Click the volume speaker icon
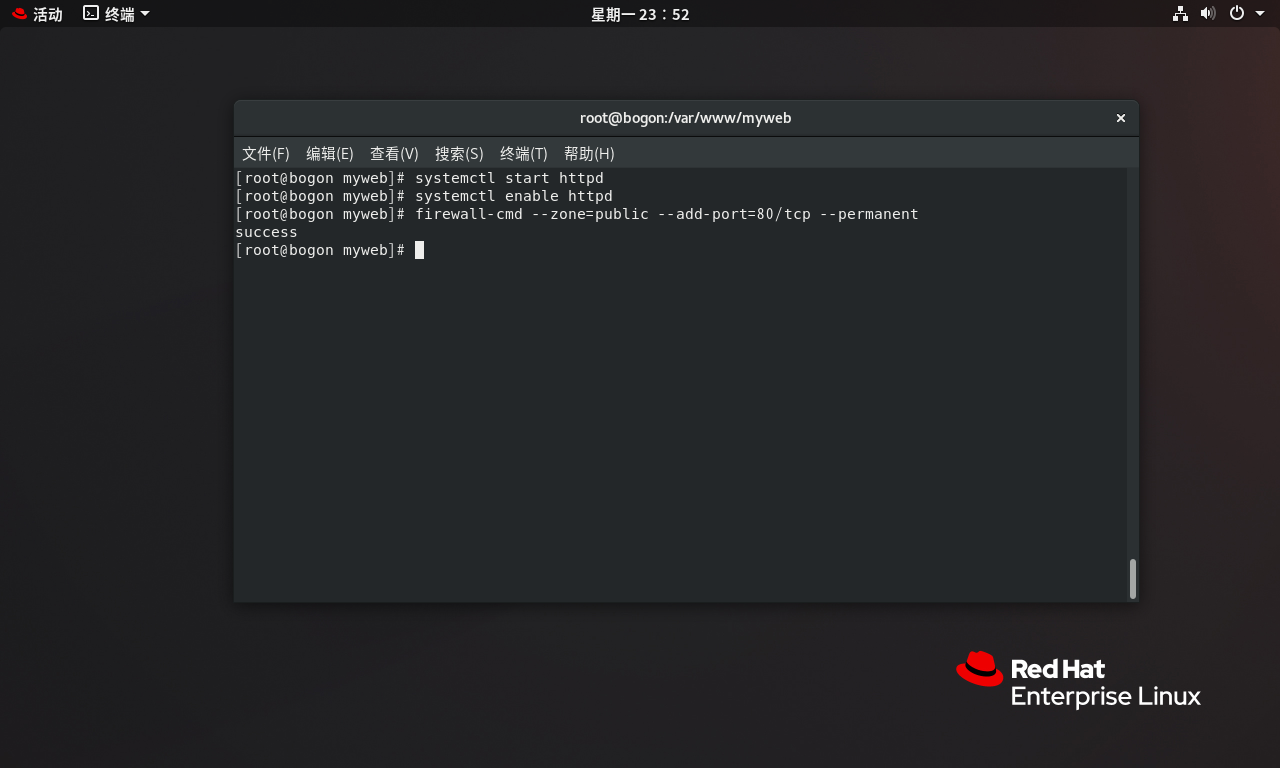This screenshot has height=768, width=1280. 1208,14
